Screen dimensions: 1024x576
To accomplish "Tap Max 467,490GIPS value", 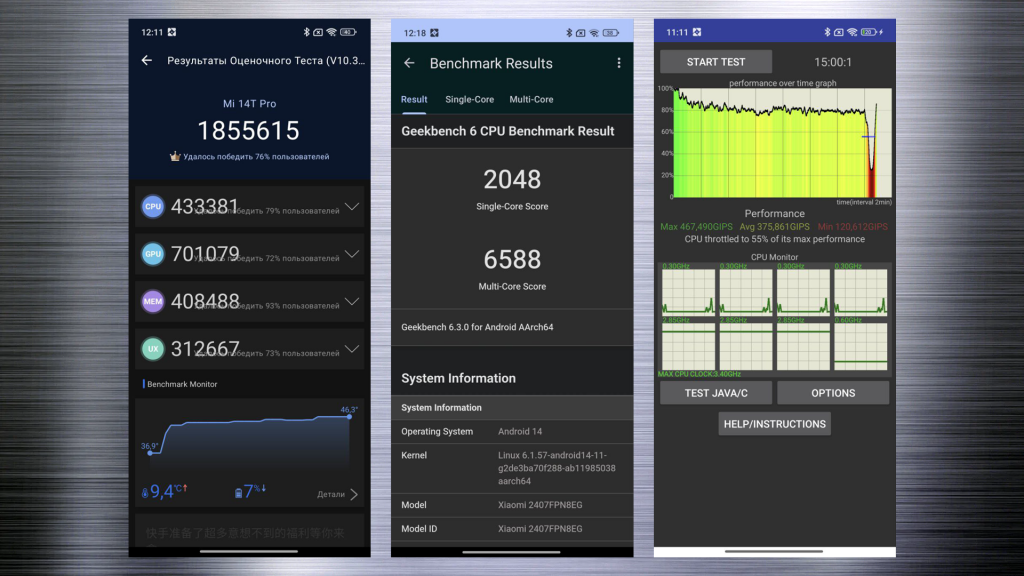I will [x=696, y=227].
